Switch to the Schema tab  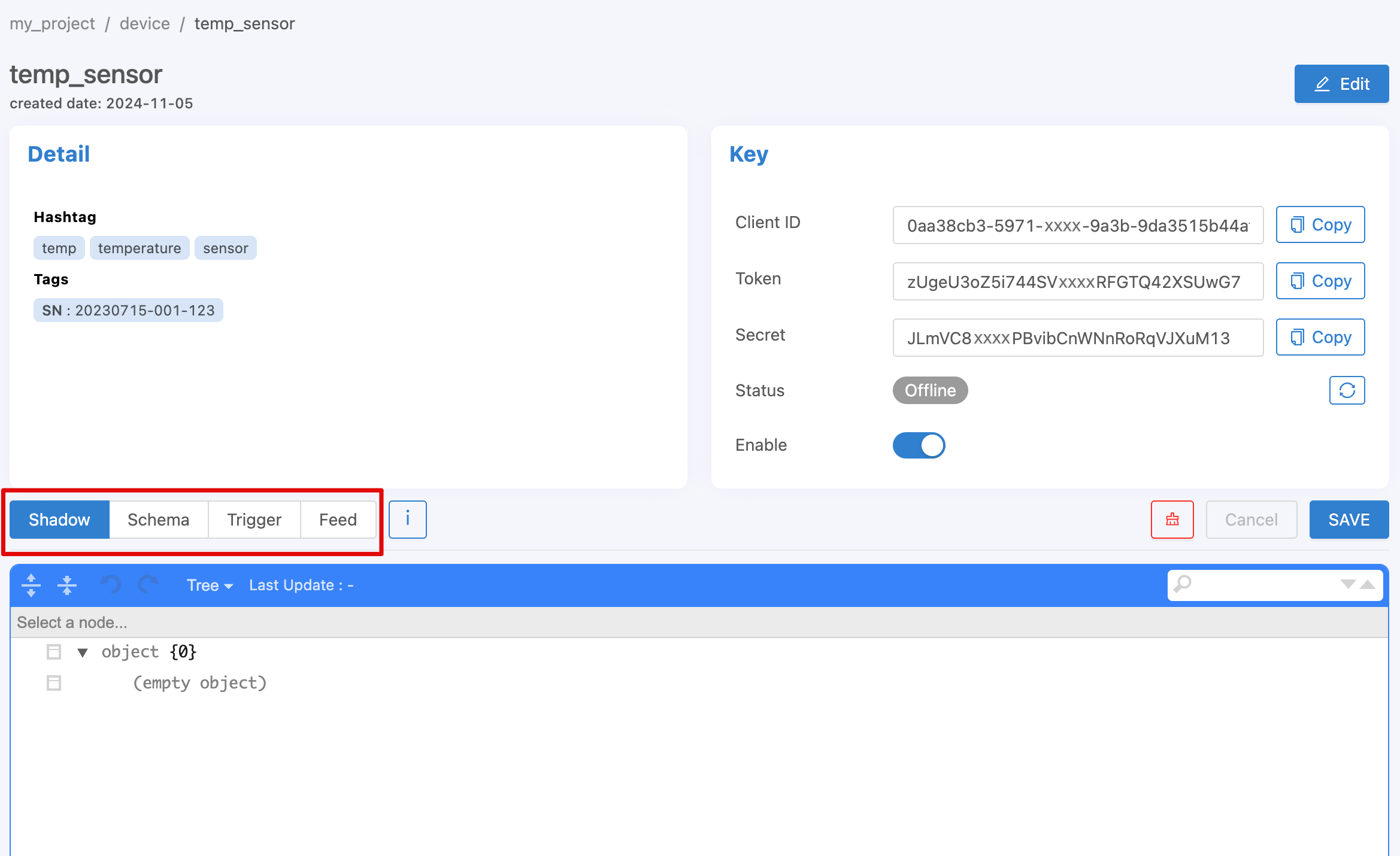click(x=158, y=520)
